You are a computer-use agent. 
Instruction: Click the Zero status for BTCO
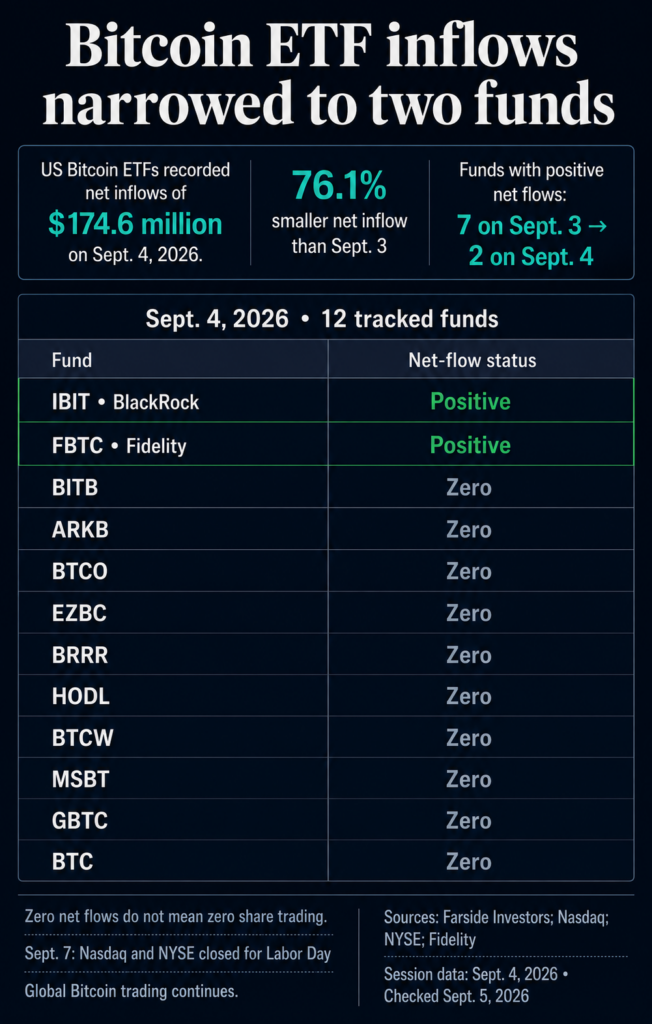click(x=468, y=571)
